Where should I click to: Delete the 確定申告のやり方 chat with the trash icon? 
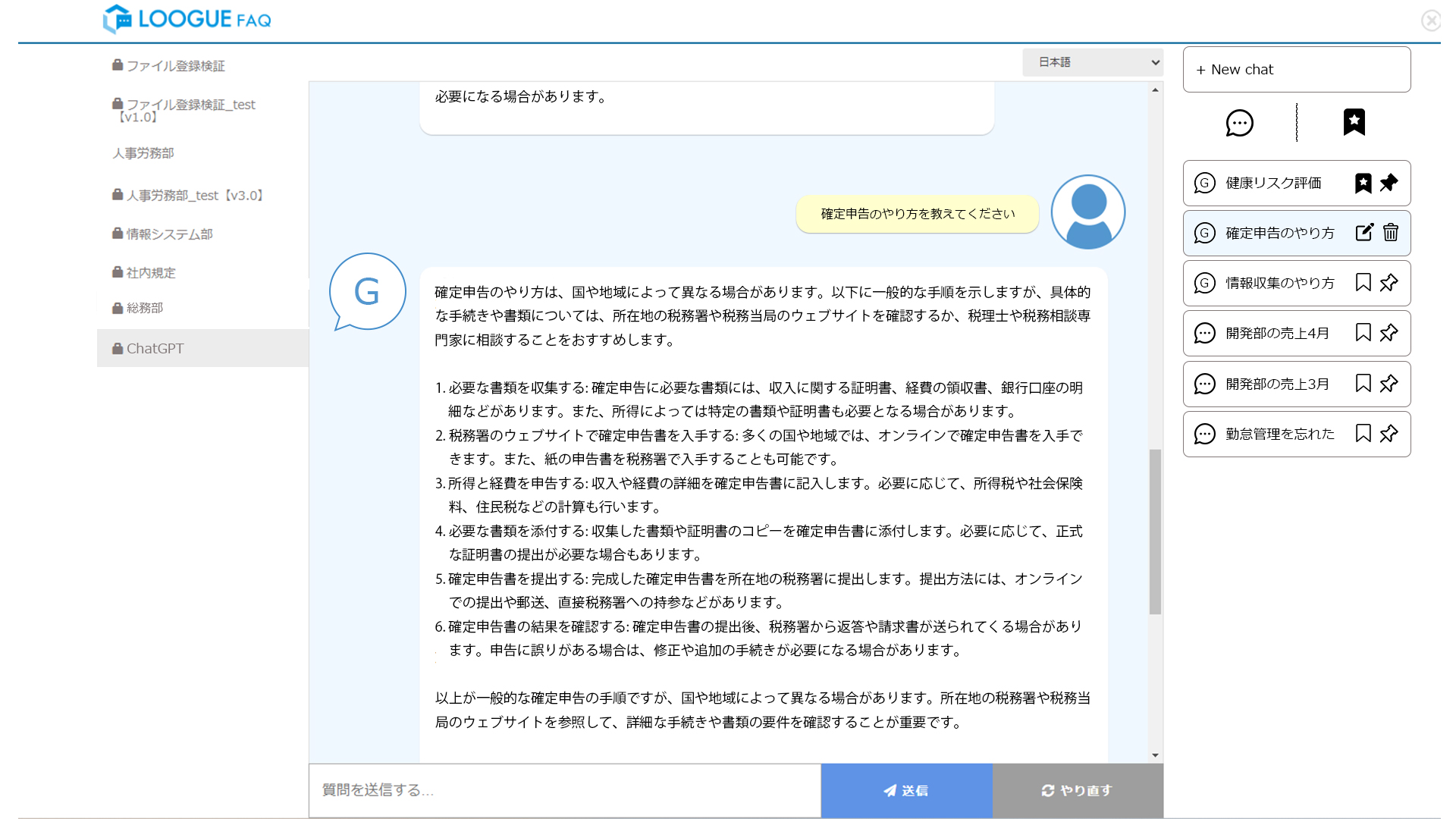pos(1390,233)
